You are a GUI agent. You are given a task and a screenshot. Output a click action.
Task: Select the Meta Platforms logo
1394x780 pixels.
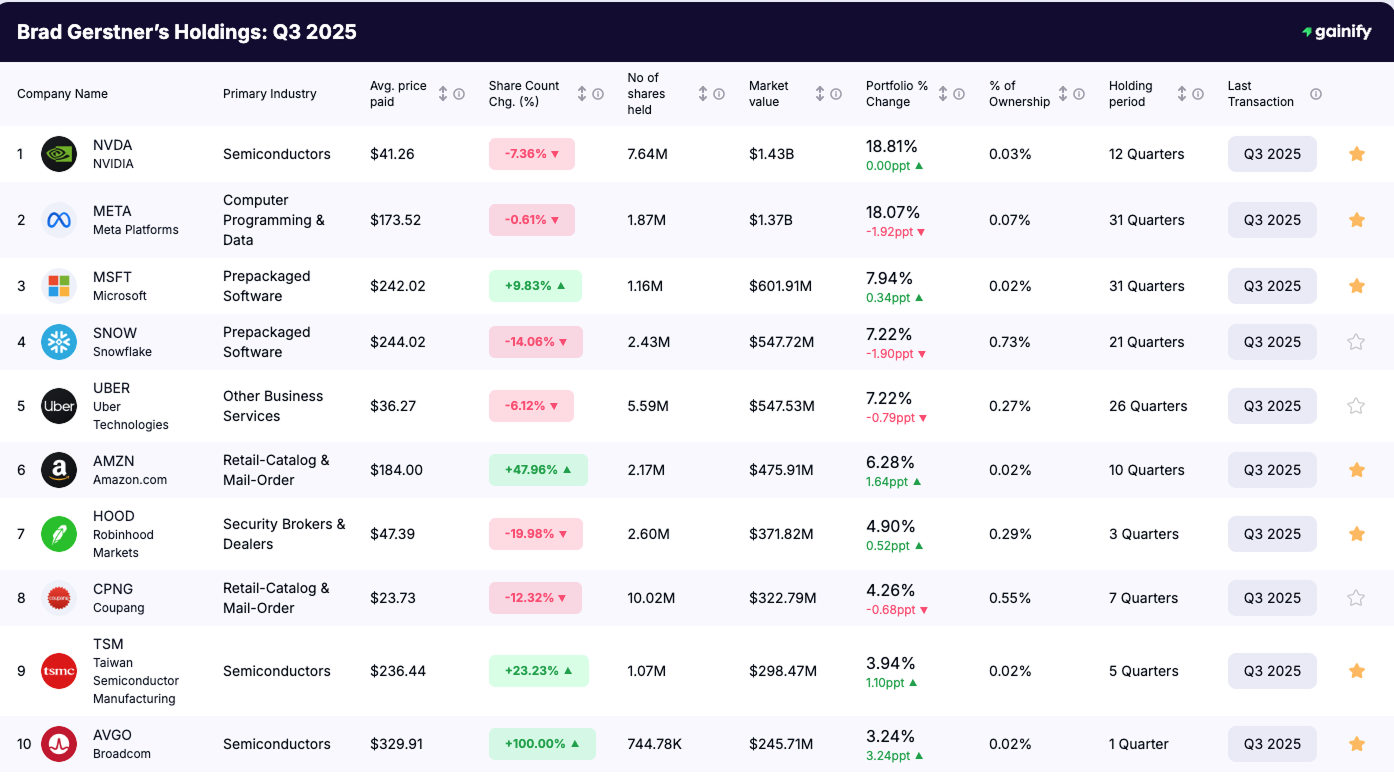[58, 220]
